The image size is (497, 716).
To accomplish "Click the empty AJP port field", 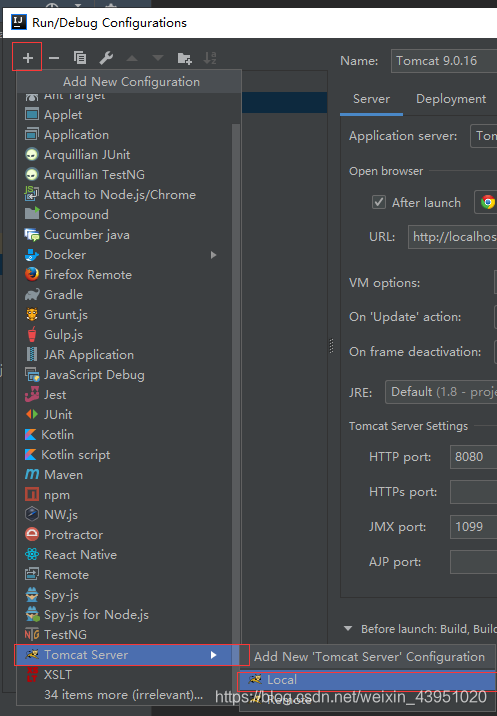I will [x=474, y=562].
